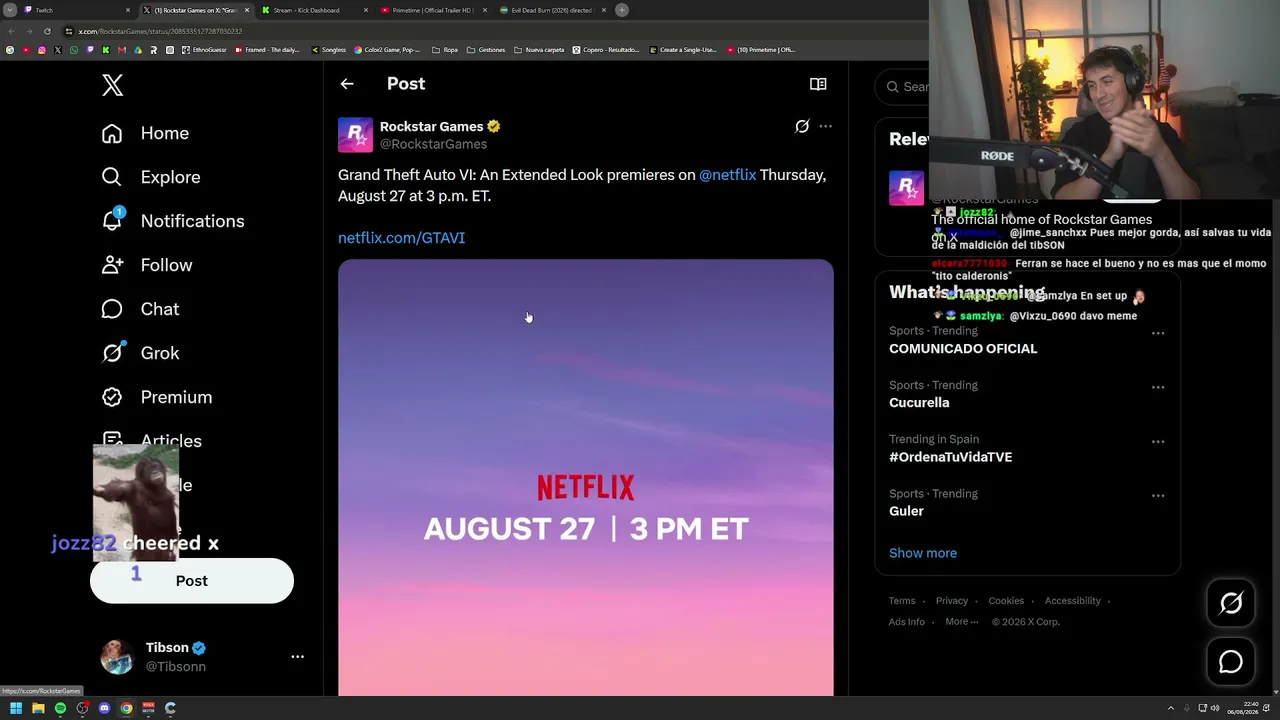
Task: Expand the More footer menu
Action: pos(962,622)
